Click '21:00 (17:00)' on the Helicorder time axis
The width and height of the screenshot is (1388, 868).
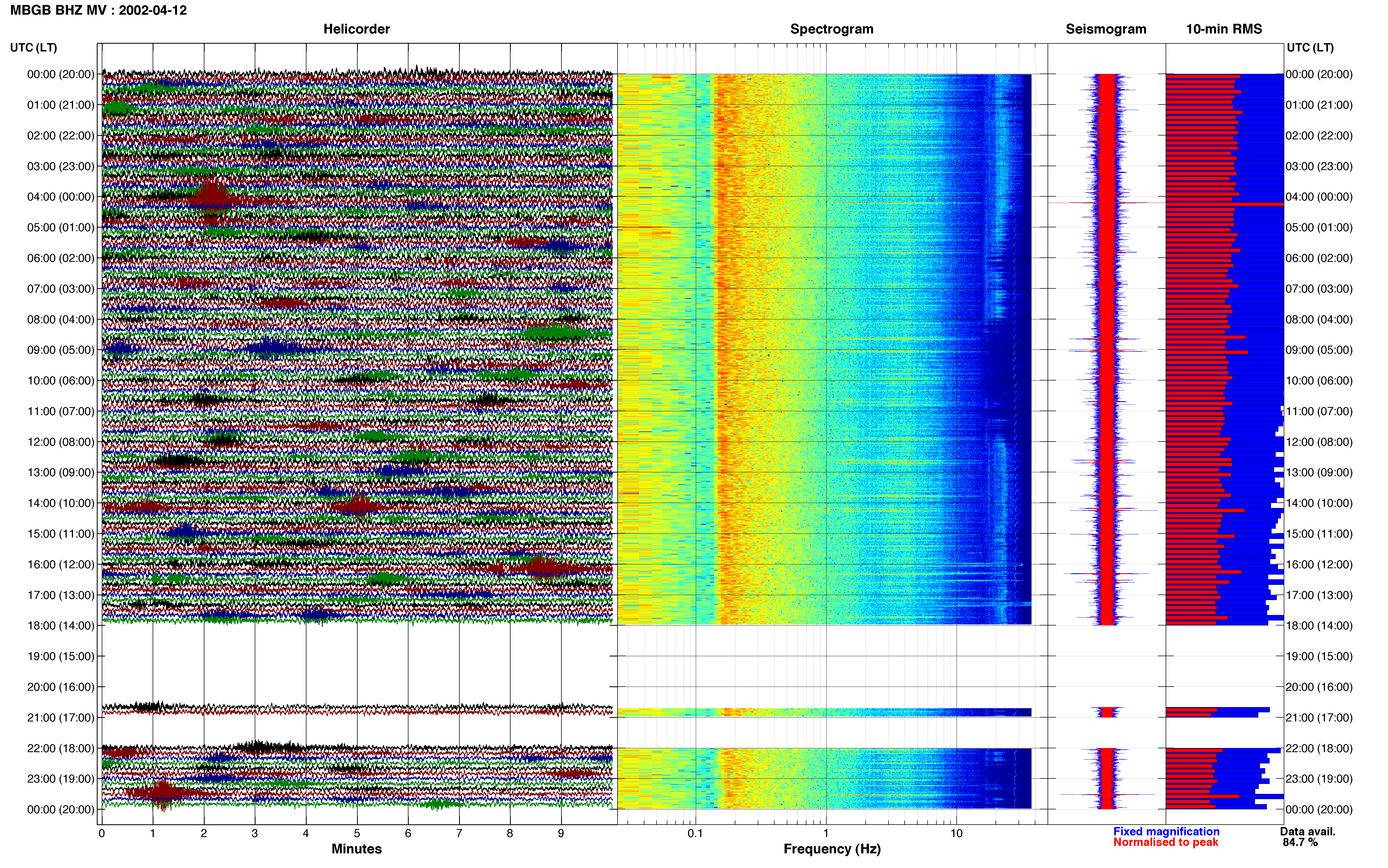click(x=61, y=718)
